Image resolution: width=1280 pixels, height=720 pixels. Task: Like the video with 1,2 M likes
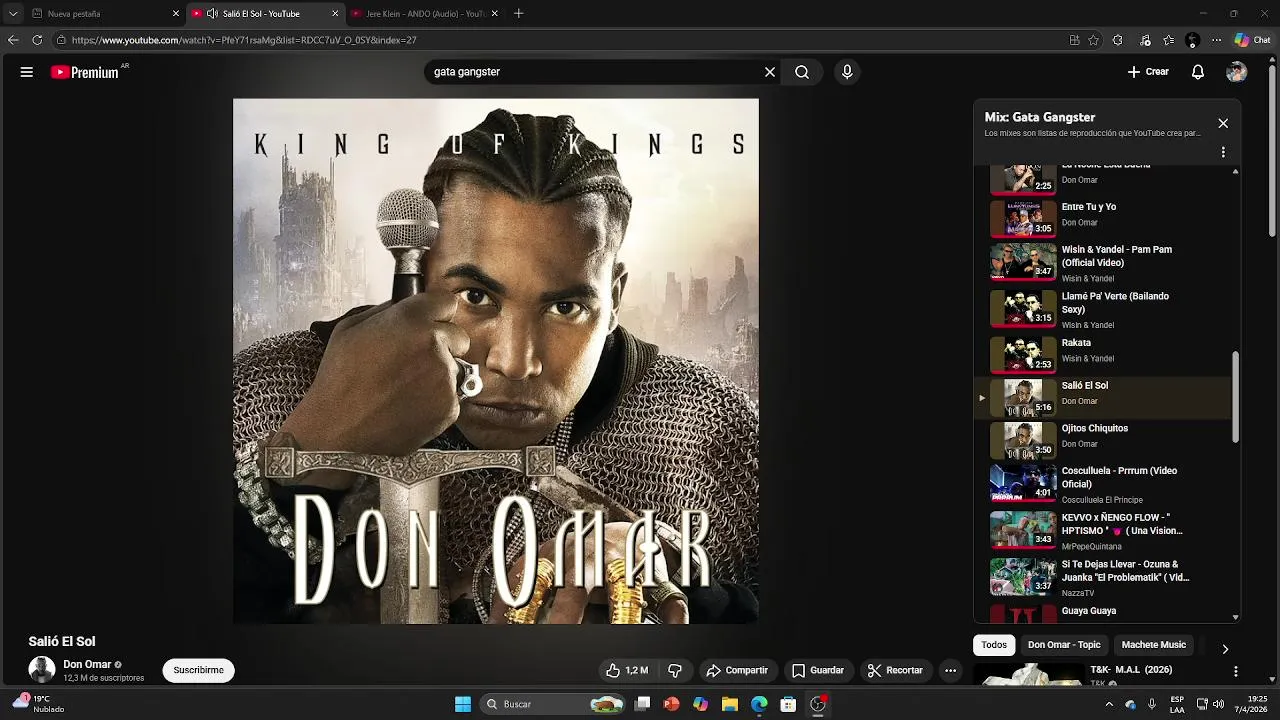click(627, 670)
